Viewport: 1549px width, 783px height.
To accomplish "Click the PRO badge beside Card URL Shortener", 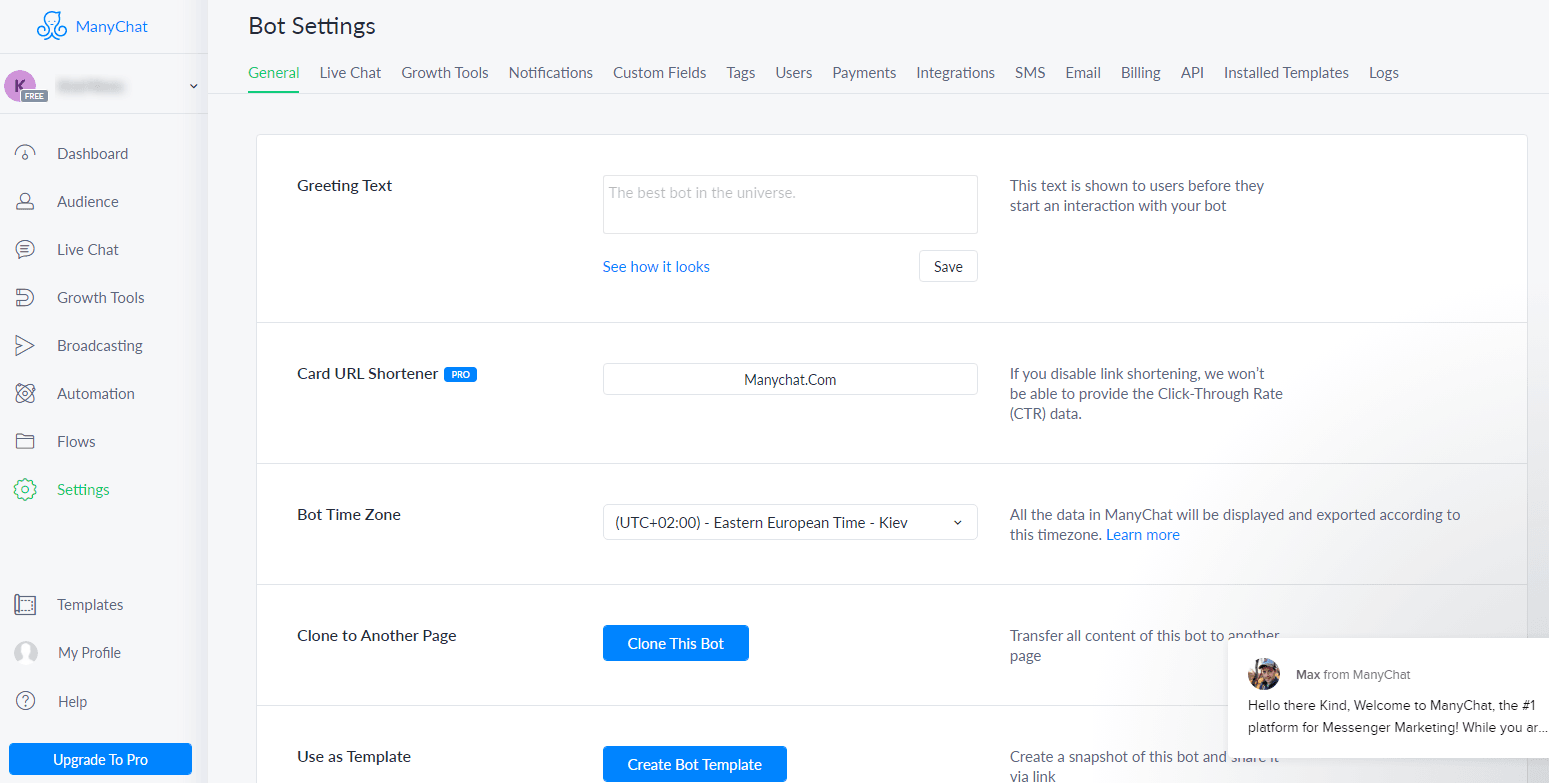I will 460,374.
